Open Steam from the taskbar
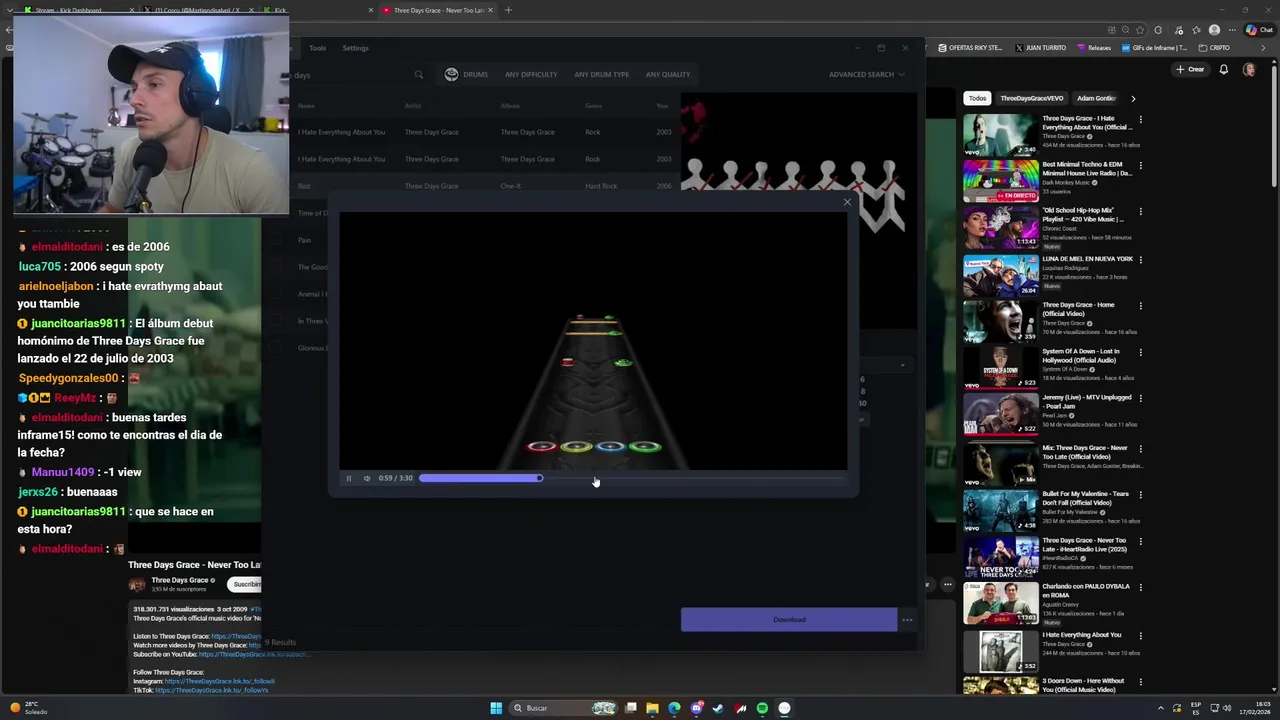This screenshot has height=720, width=1280. (x=718, y=708)
